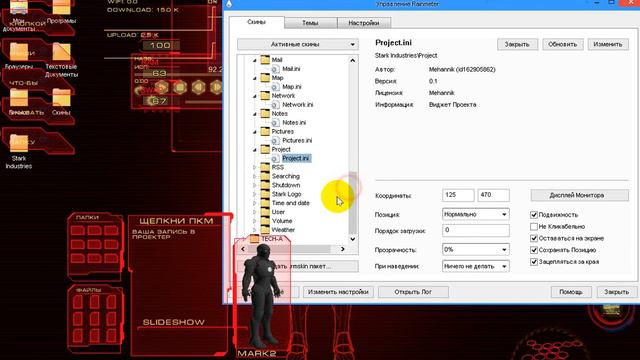Viewport: 640px width, 360px height.
Task: Enable the Не Кликабельно checkbox
Action: (534, 227)
